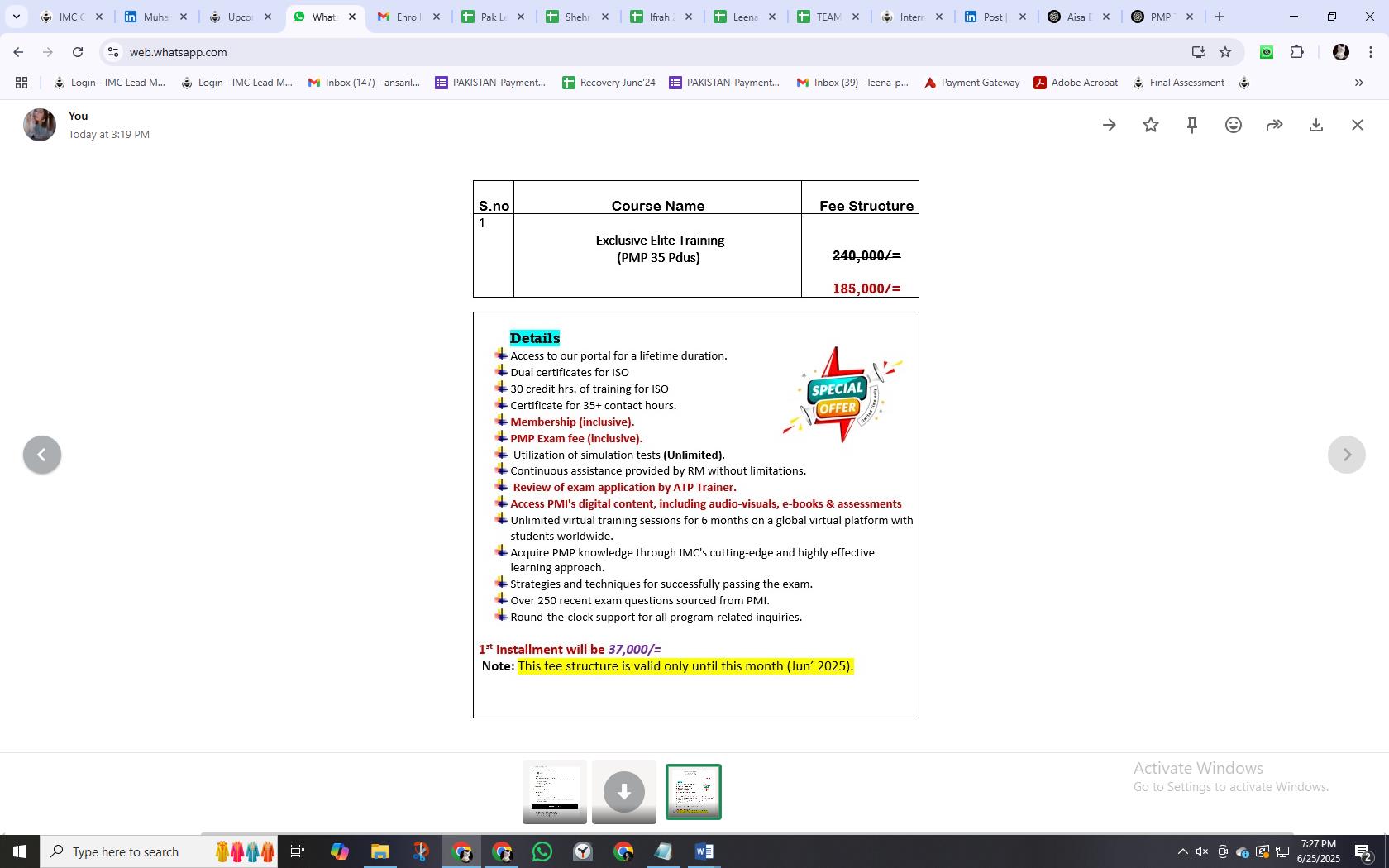The height and width of the screenshot is (868, 1389).
Task: Open the sender profile picture
Action: coord(40,125)
